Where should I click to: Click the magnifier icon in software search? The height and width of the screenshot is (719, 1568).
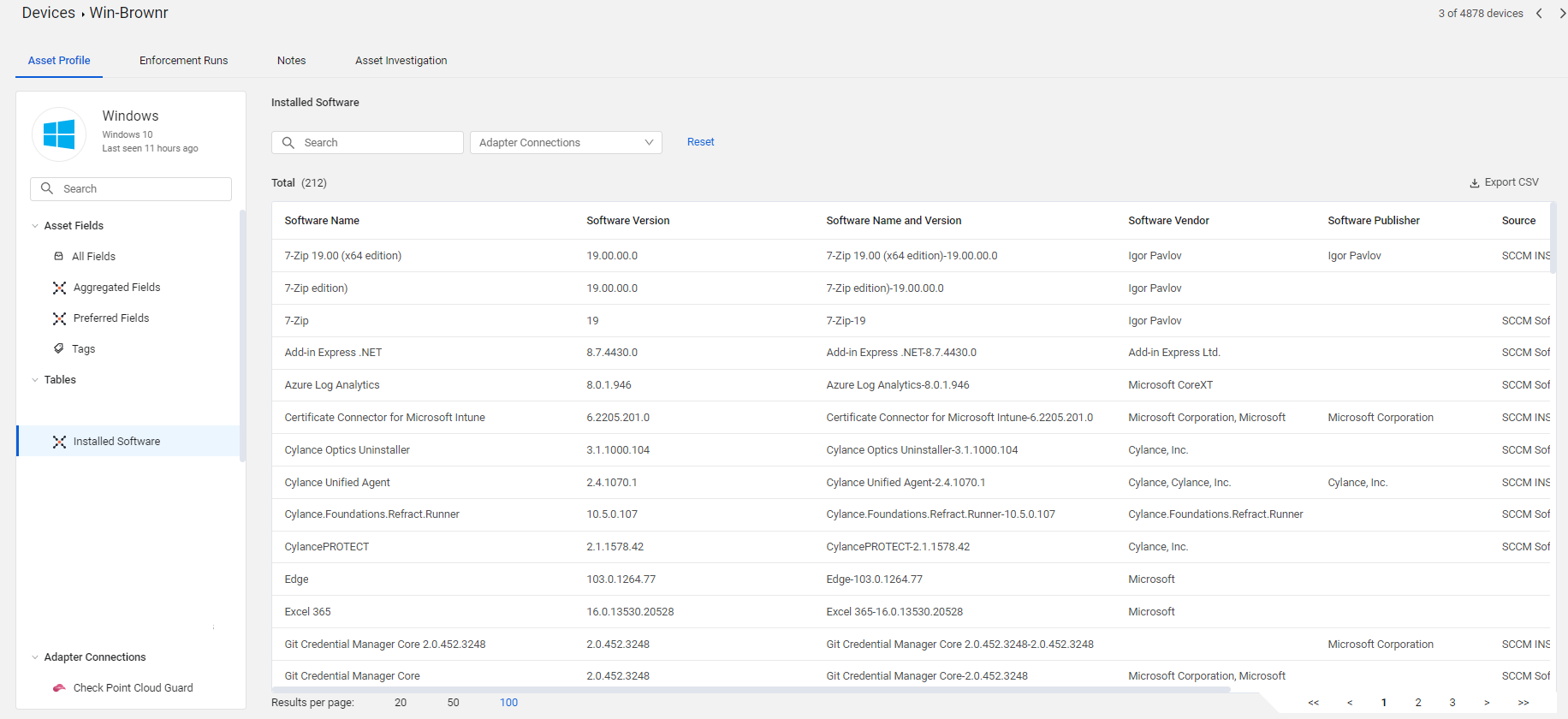click(288, 142)
